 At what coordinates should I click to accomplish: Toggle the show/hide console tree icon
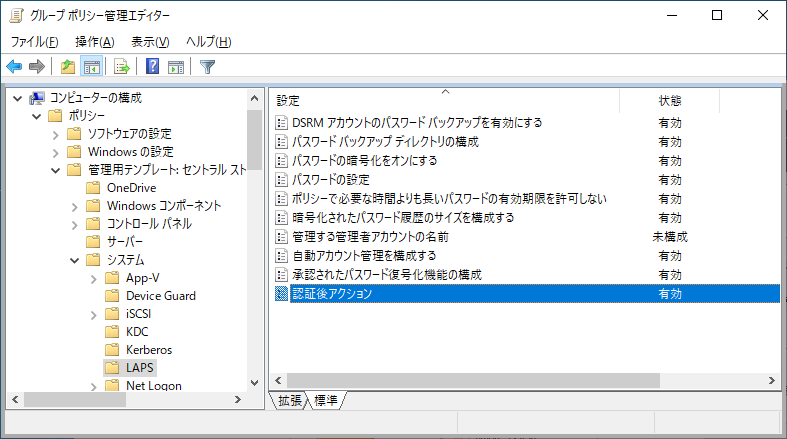point(91,67)
